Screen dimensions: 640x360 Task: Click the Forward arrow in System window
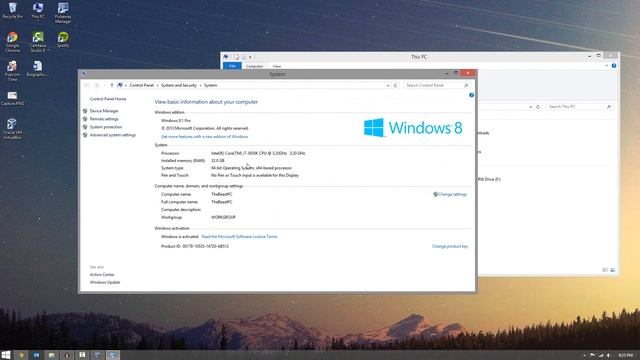click(x=97, y=85)
